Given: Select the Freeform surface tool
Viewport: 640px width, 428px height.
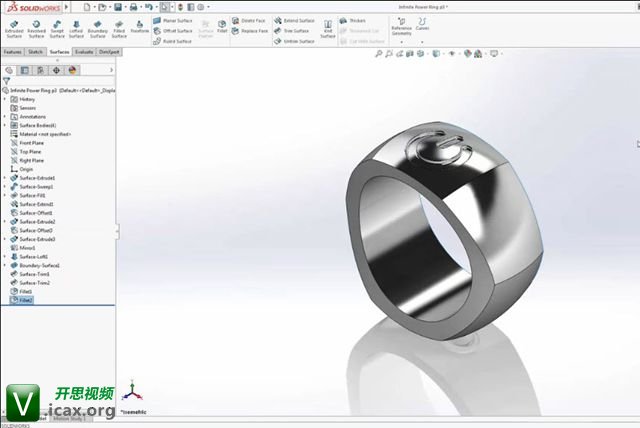Looking at the screenshot, I should click(140, 27).
